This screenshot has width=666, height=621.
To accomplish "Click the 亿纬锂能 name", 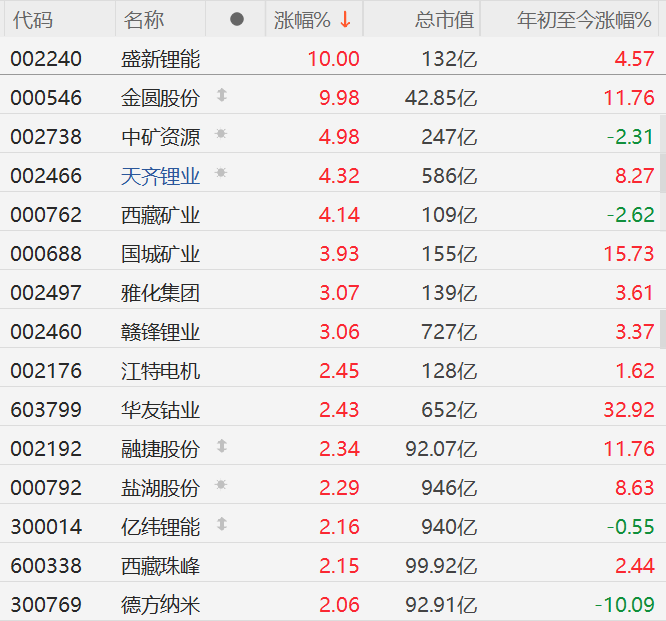I will pos(161,527).
